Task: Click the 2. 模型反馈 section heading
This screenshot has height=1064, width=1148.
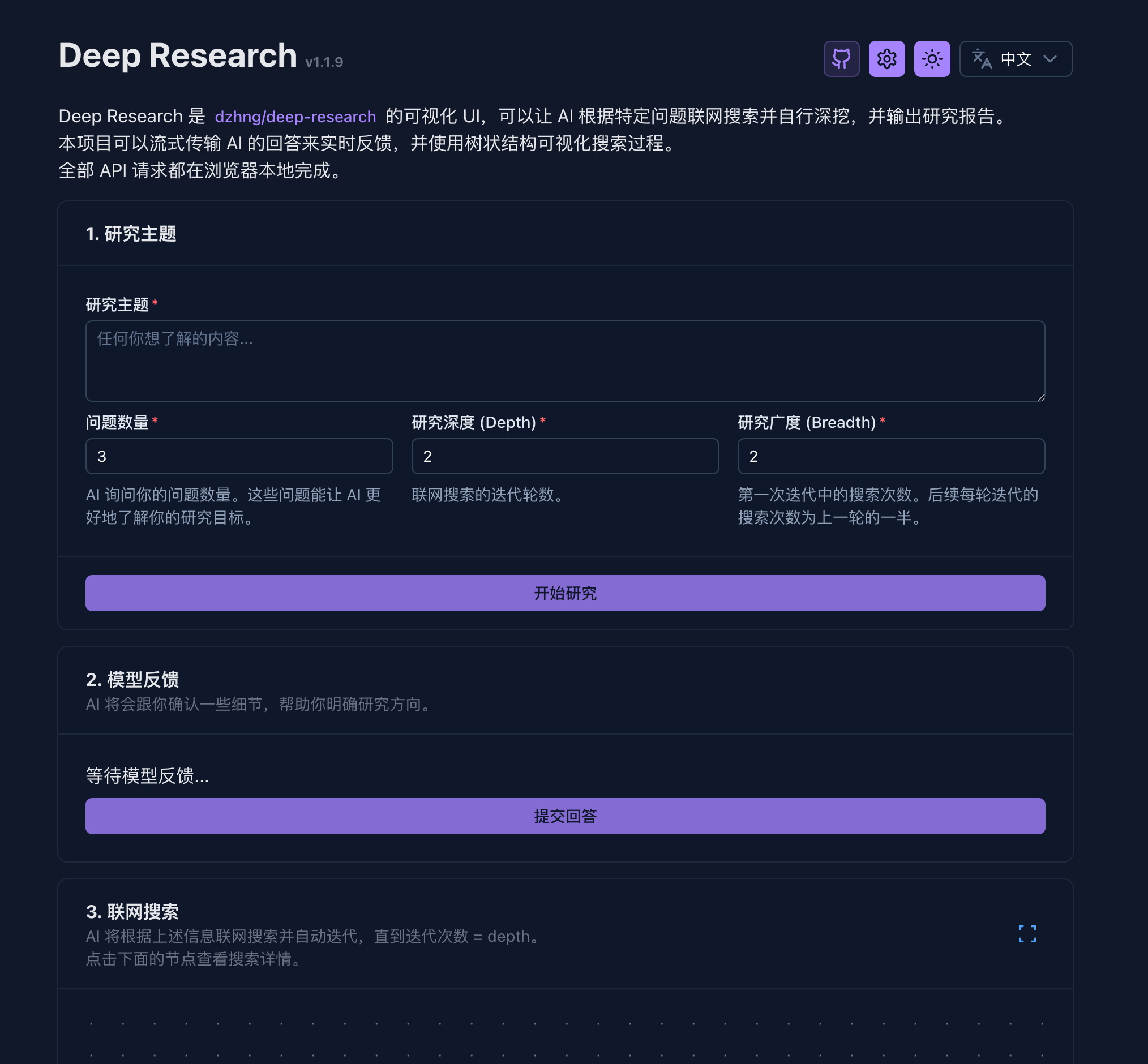Action: tap(132, 679)
